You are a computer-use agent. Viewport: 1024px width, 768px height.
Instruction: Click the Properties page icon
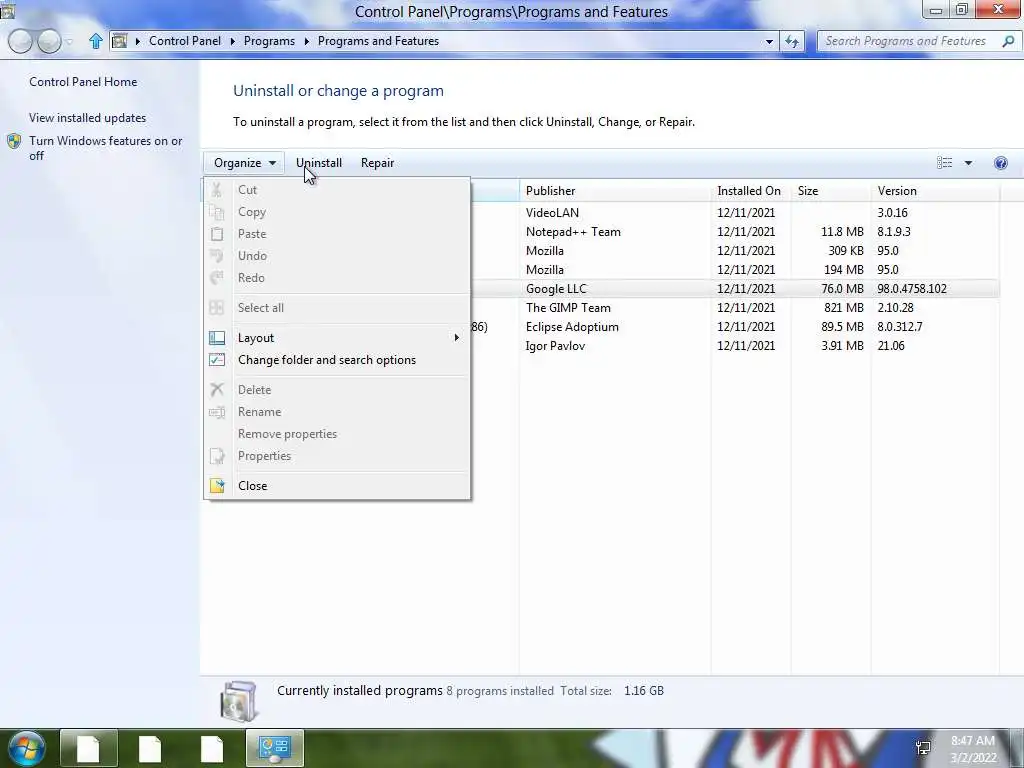point(217,456)
